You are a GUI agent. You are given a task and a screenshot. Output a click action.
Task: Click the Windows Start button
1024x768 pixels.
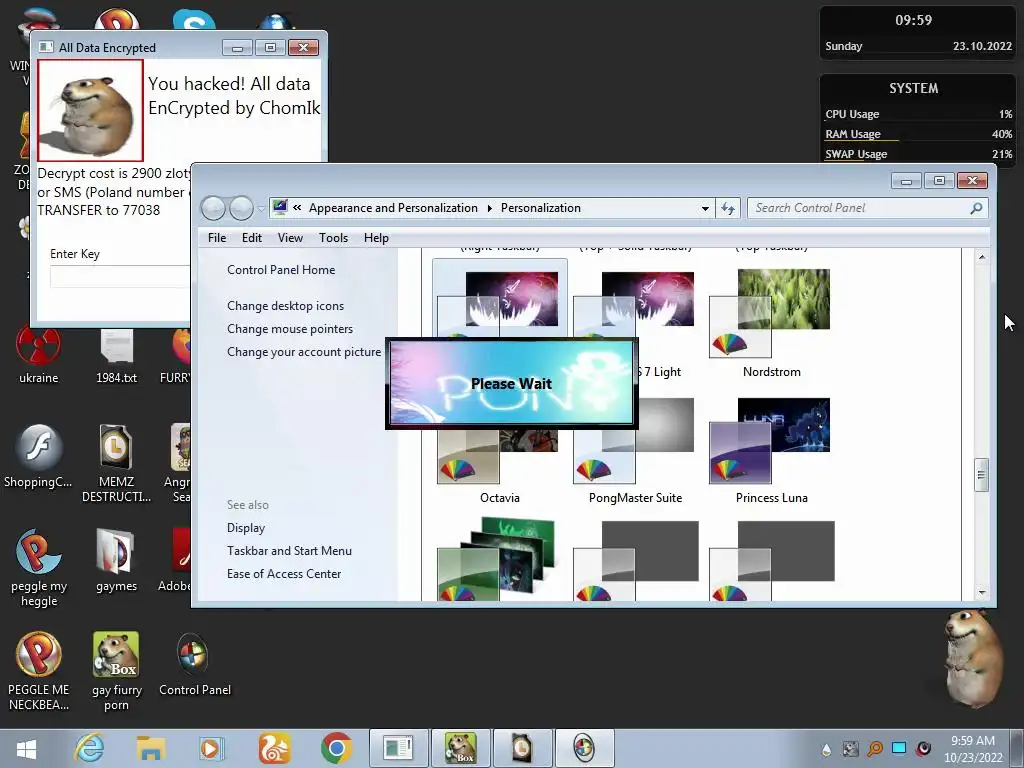[x=26, y=748]
